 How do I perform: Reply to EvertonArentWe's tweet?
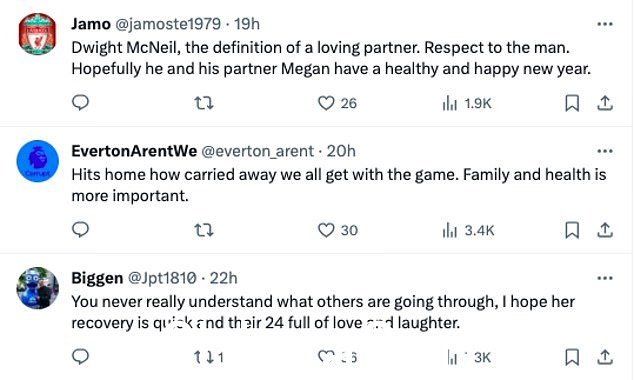click(80, 230)
